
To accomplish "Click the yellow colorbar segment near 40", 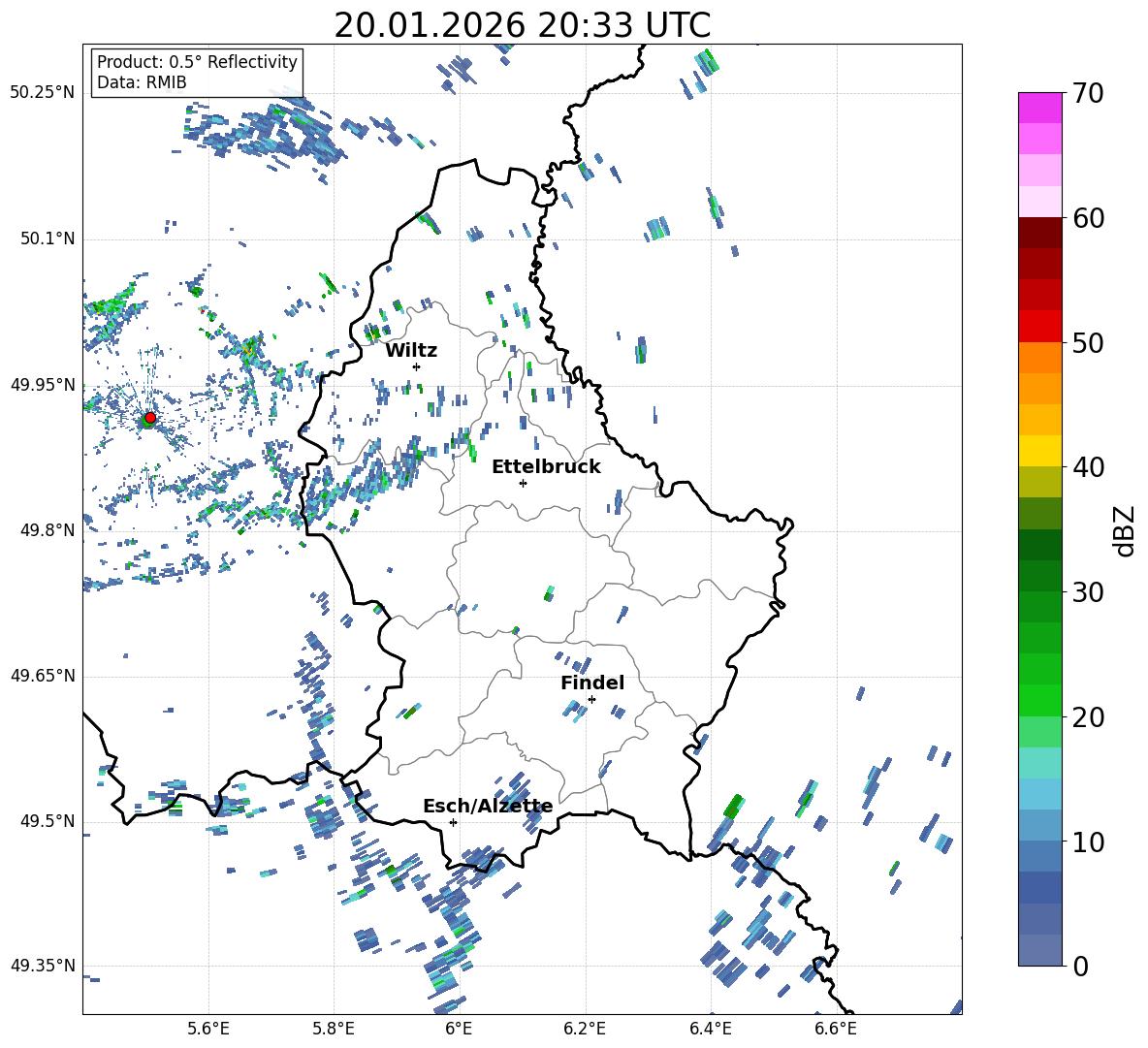I will click(x=1040, y=451).
